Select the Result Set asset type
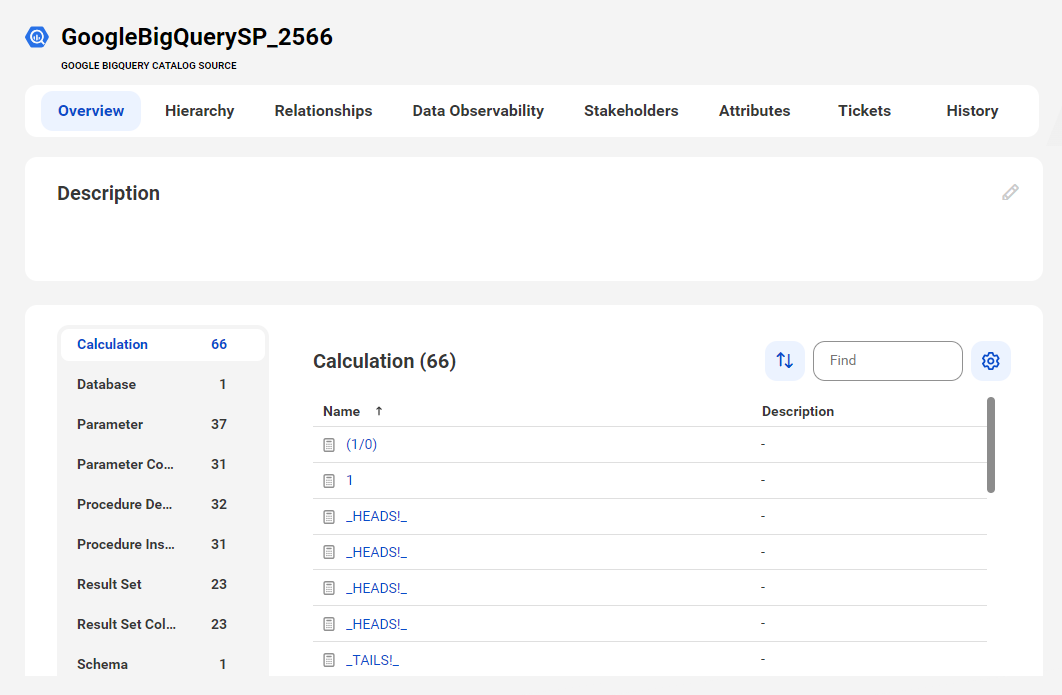 [163, 584]
